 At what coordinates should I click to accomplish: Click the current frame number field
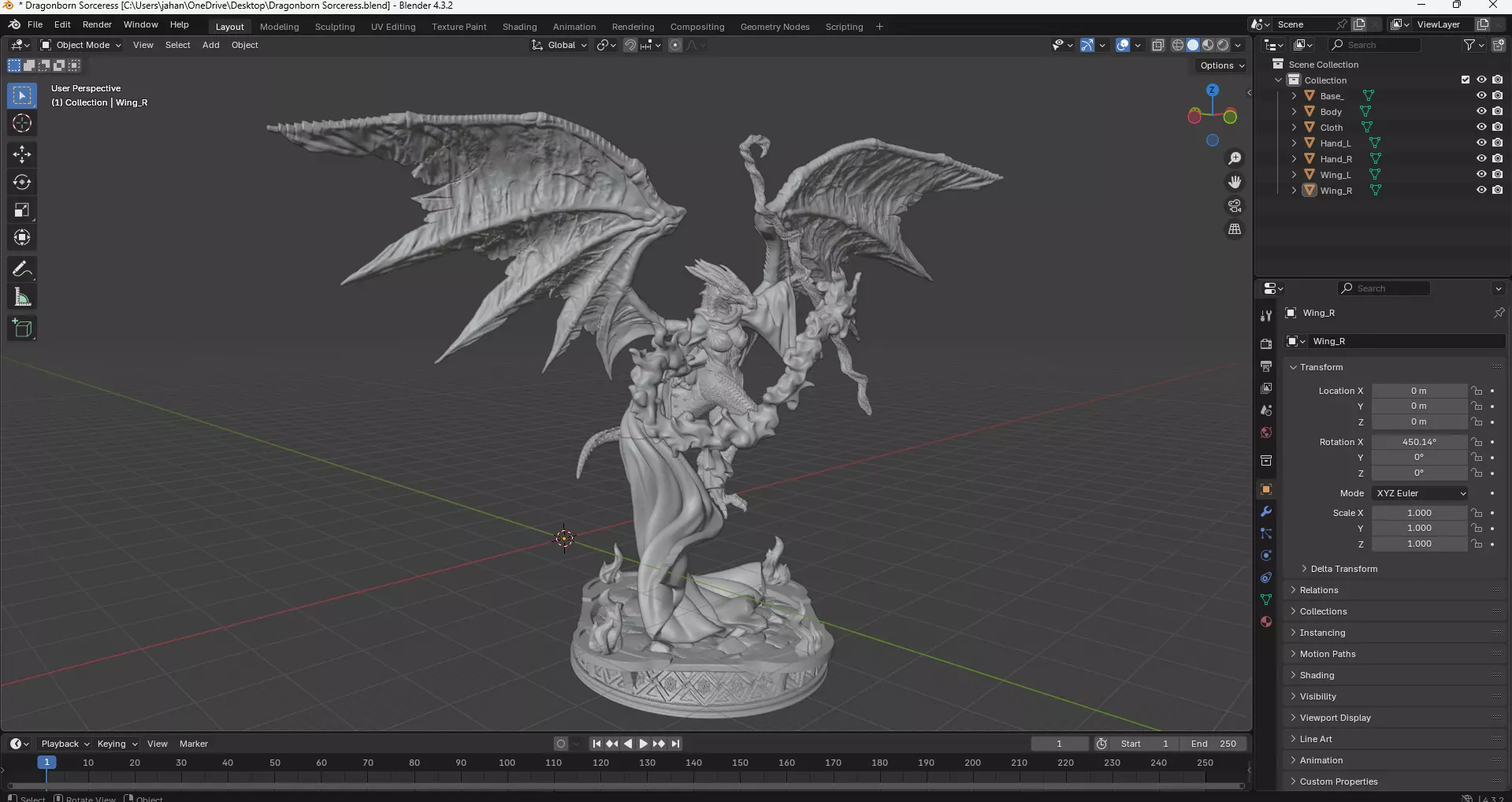coord(1060,744)
